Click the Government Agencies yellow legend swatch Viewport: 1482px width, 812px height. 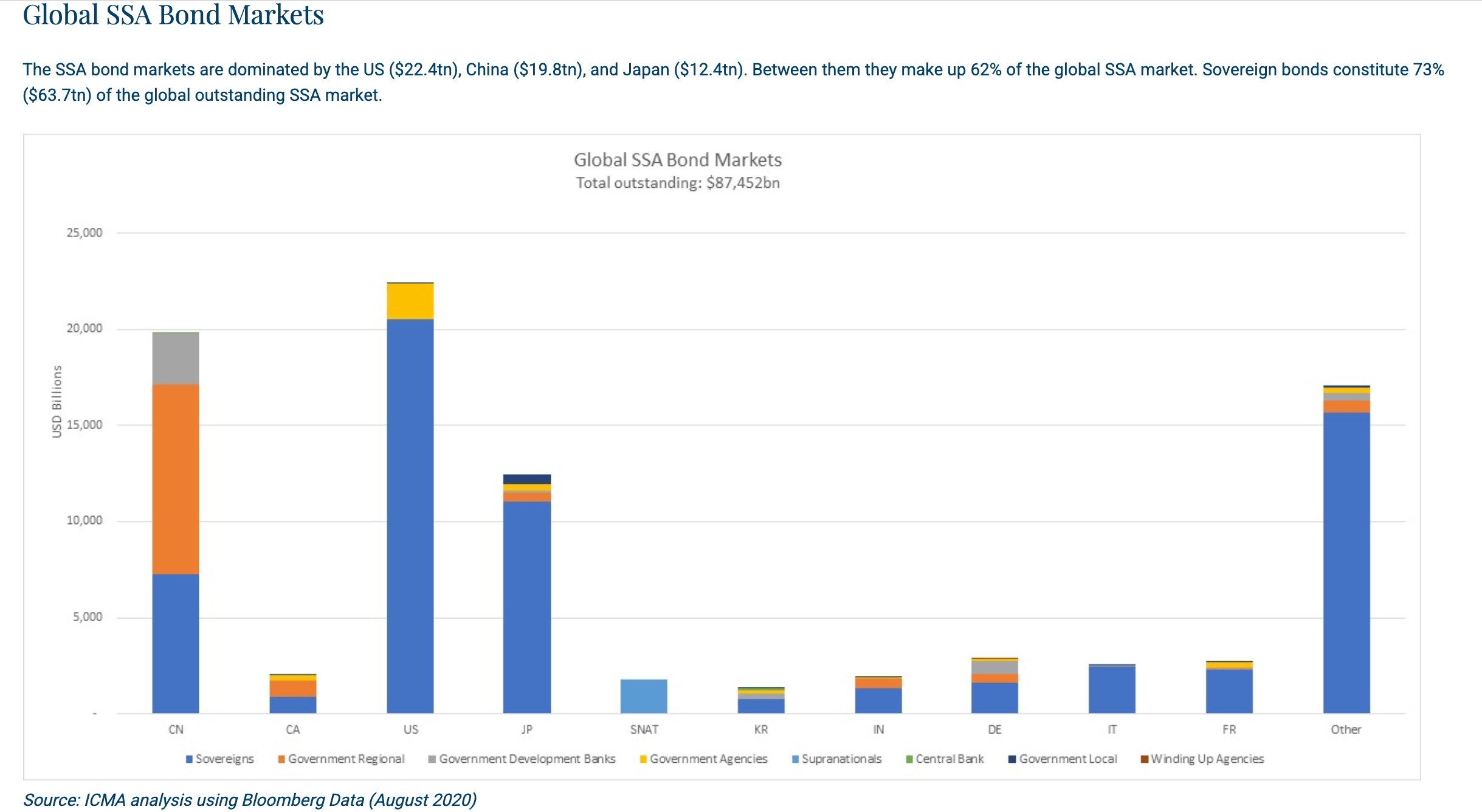point(643,759)
